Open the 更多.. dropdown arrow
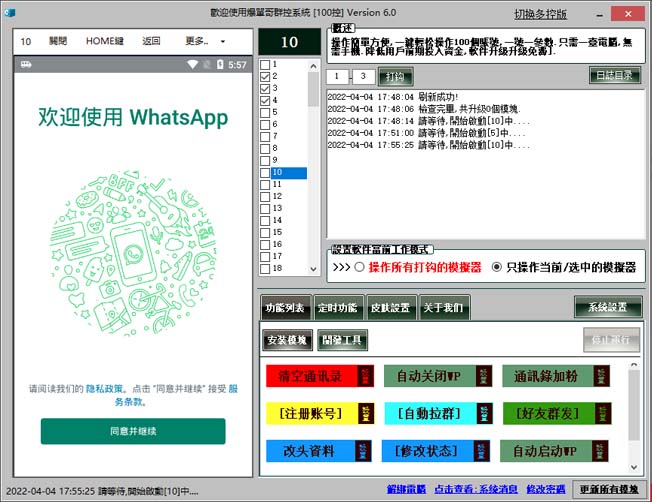652x502 pixels. [223, 42]
